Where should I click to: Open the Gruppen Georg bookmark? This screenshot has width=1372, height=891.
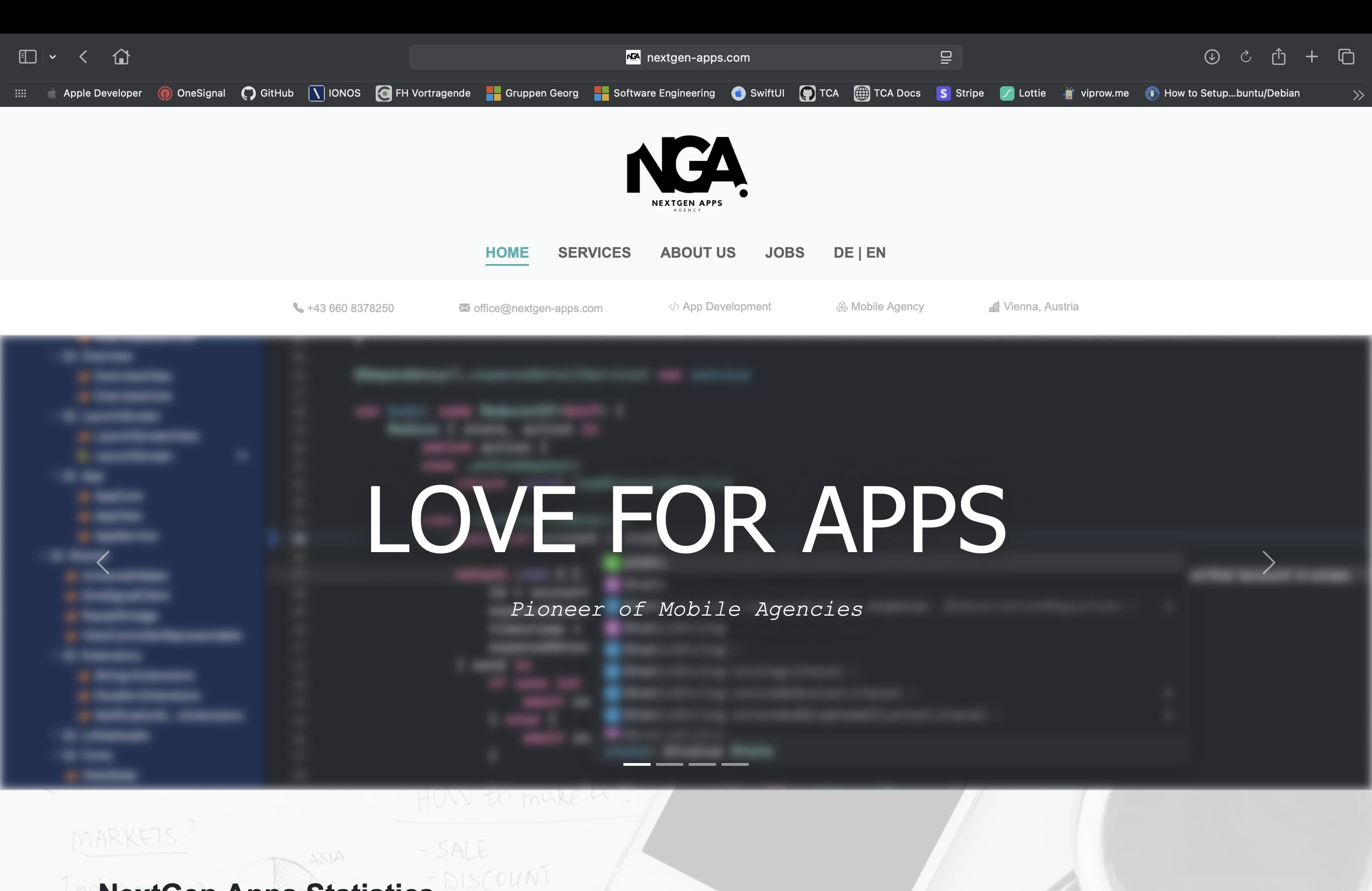(x=532, y=93)
